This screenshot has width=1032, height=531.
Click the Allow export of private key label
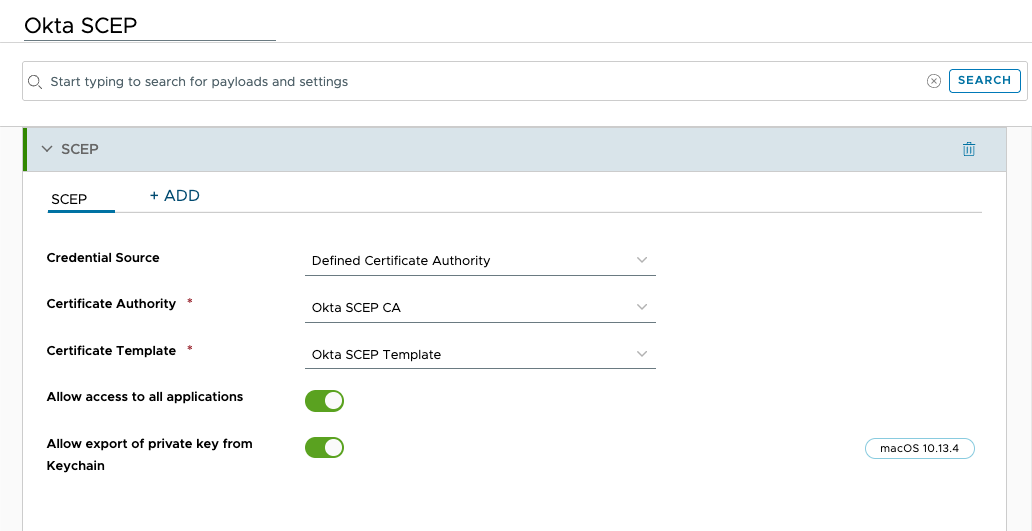(x=149, y=444)
